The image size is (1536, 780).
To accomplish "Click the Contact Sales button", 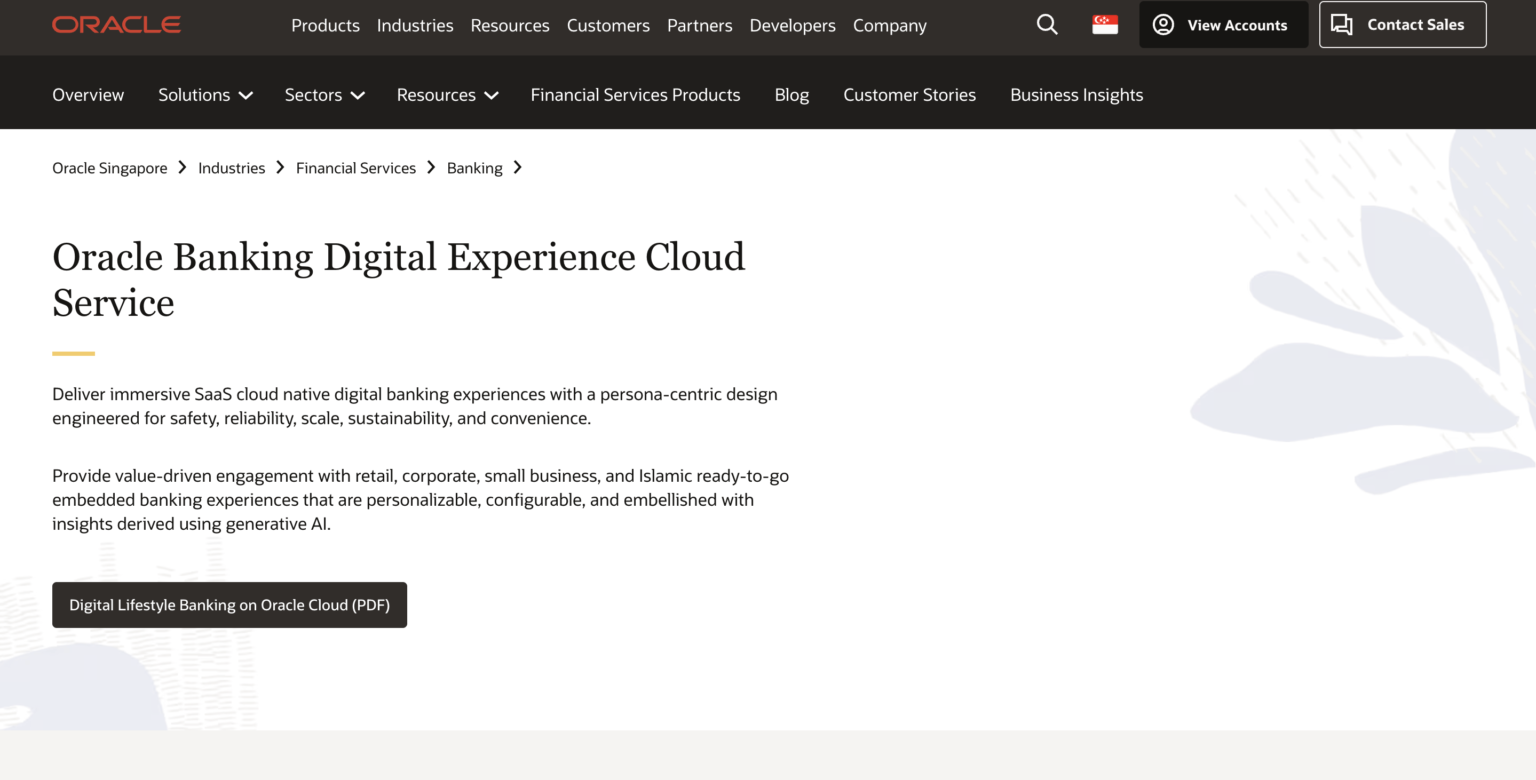I will tap(1402, 25).
